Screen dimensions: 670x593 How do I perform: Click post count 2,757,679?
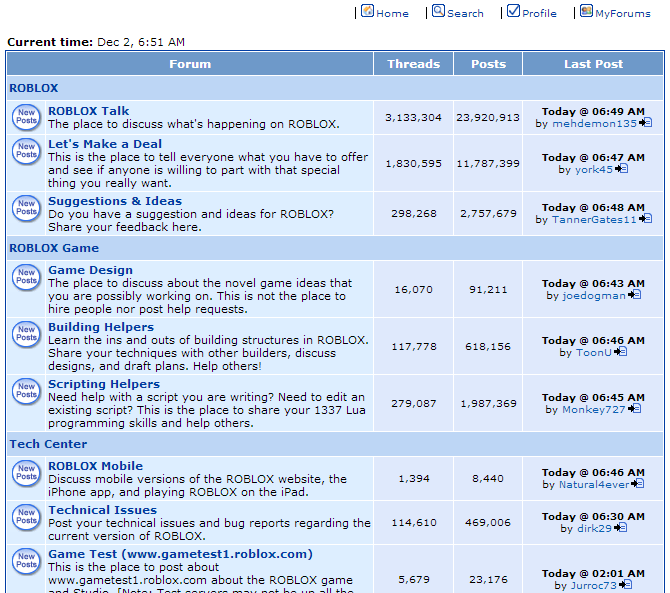tap(488, 213)
